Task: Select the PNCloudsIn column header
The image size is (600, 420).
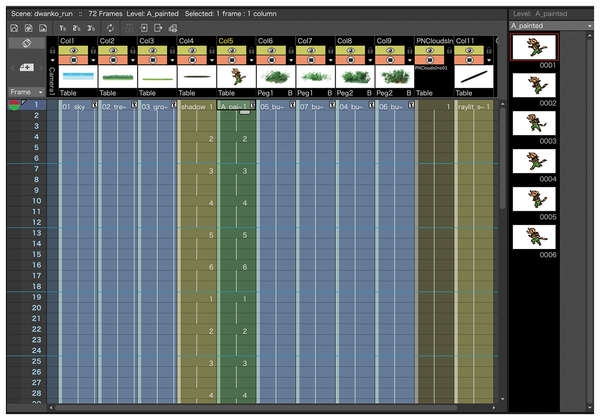Action: [433, 41]
